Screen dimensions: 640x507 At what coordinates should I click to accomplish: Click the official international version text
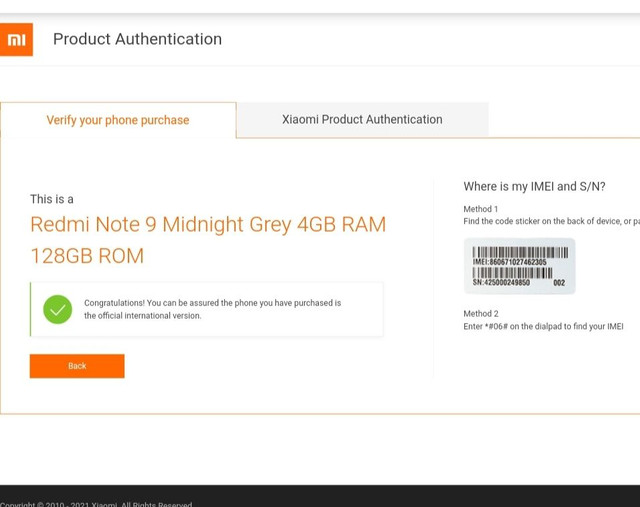point(142,316)
